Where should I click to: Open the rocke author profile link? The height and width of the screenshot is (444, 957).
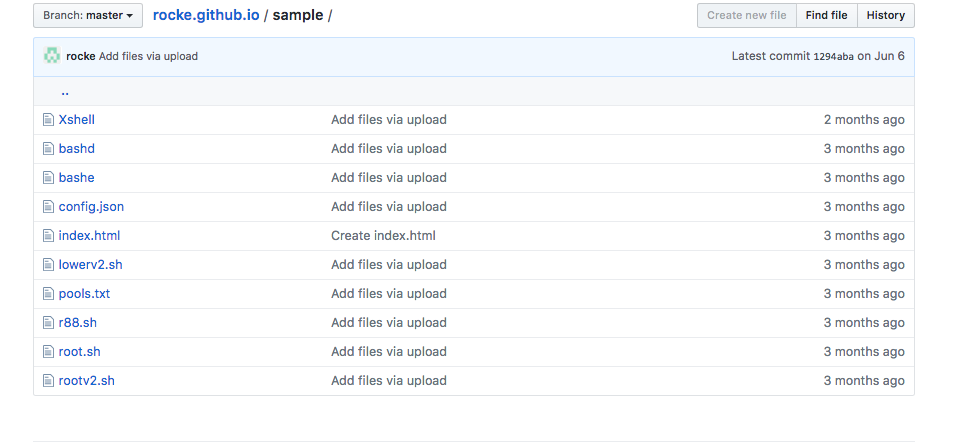click(80, 57)
